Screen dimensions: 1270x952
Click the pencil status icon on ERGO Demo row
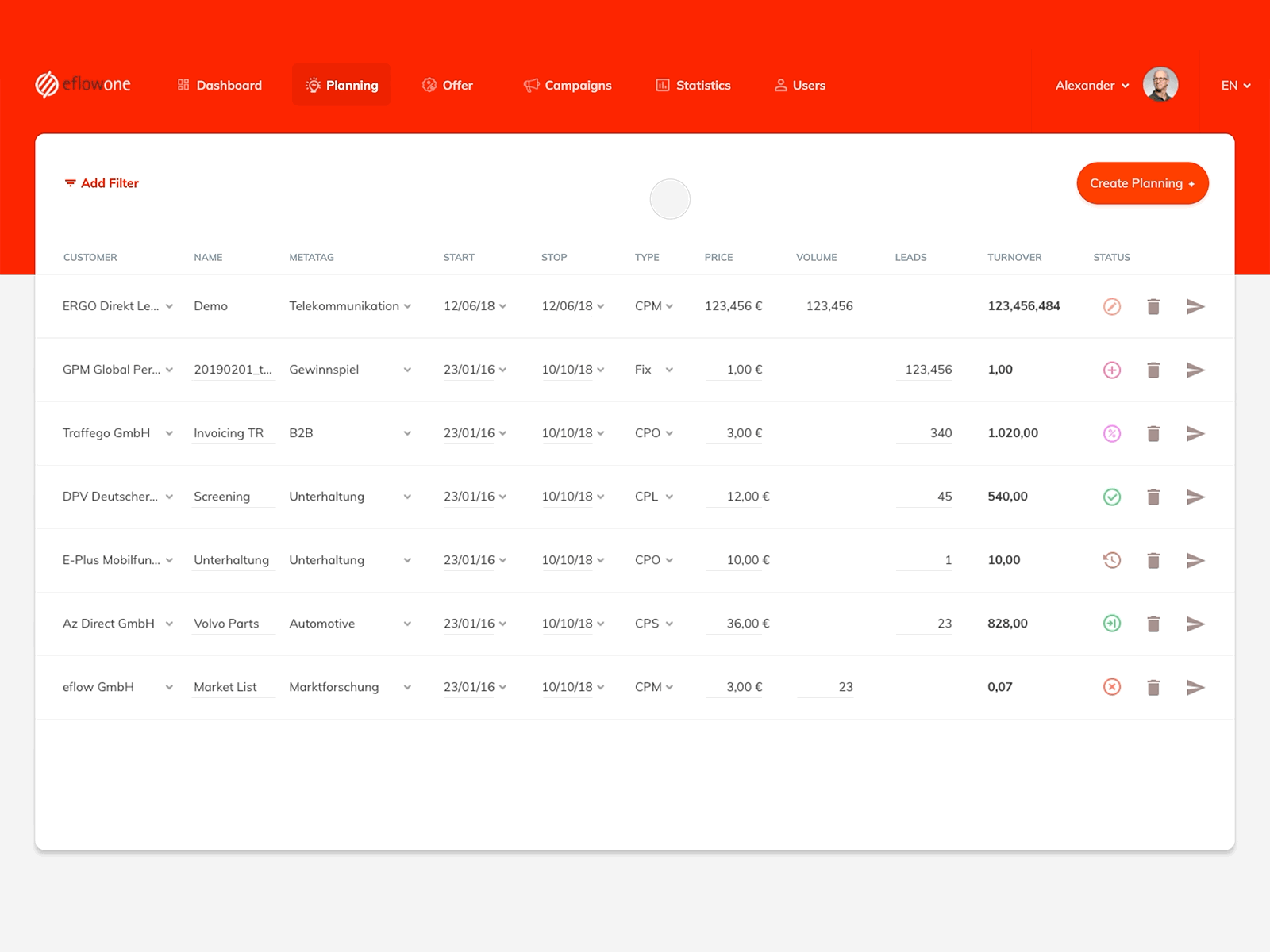(1112, 306)
